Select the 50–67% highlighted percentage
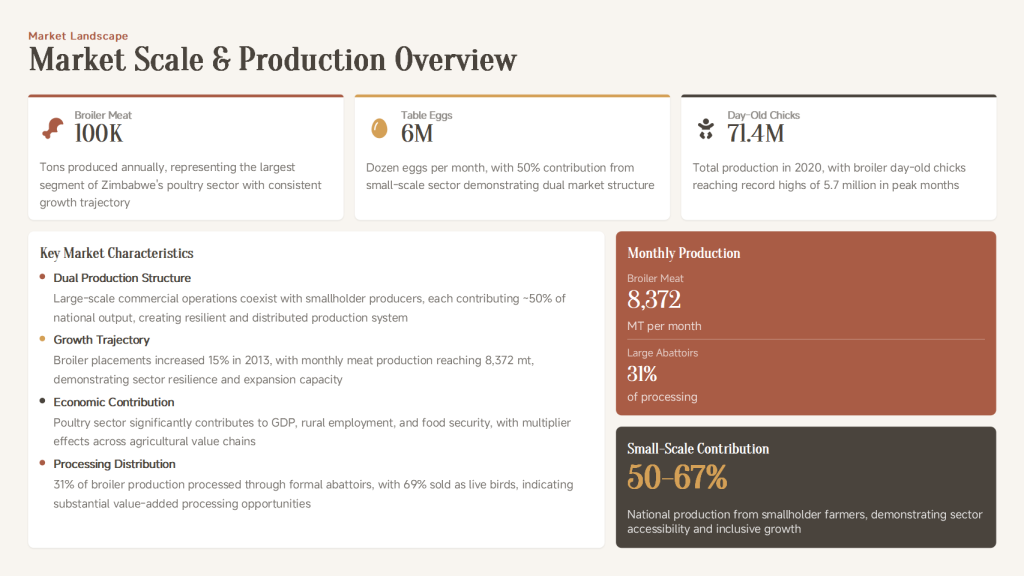This screenshot has width=1024, height=576. click(x=677, y=478)
